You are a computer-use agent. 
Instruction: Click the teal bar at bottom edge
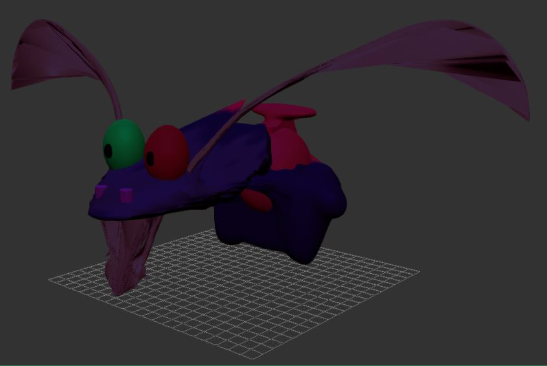point(274,365)
